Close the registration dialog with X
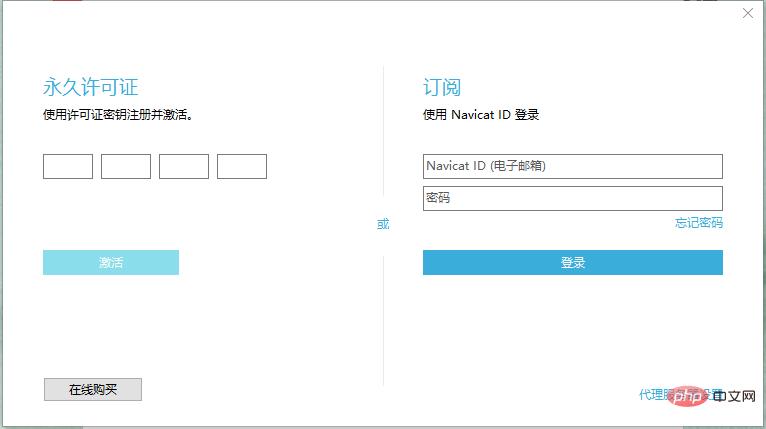The image size is (766, 429). (x=747, y=13)
